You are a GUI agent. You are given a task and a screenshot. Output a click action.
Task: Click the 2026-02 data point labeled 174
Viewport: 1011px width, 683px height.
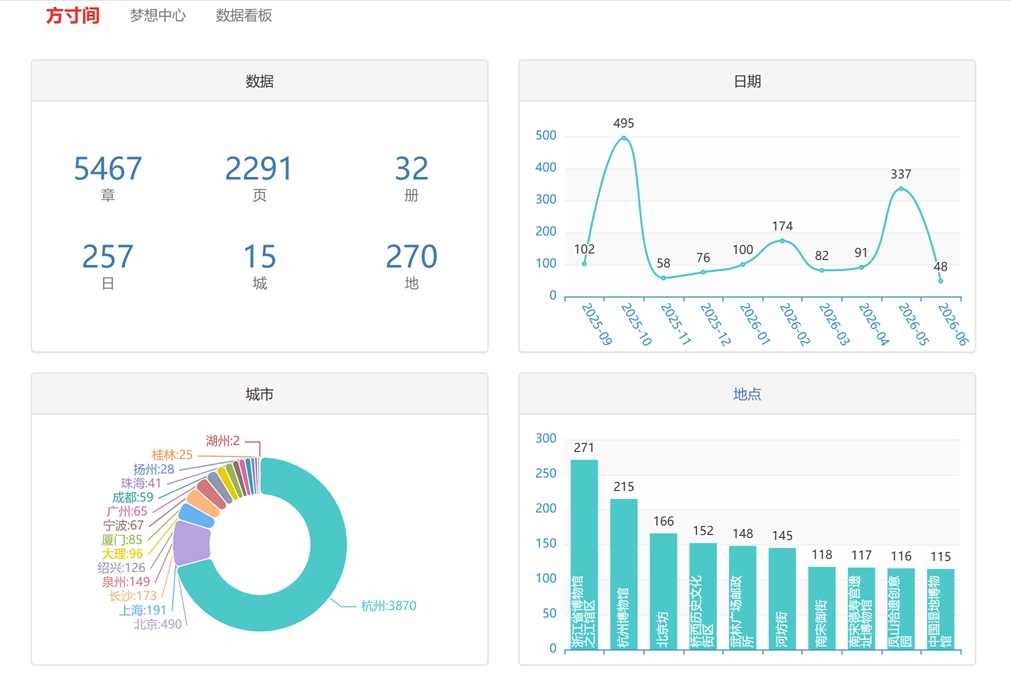pyautogui.click(x=782, y=241)
